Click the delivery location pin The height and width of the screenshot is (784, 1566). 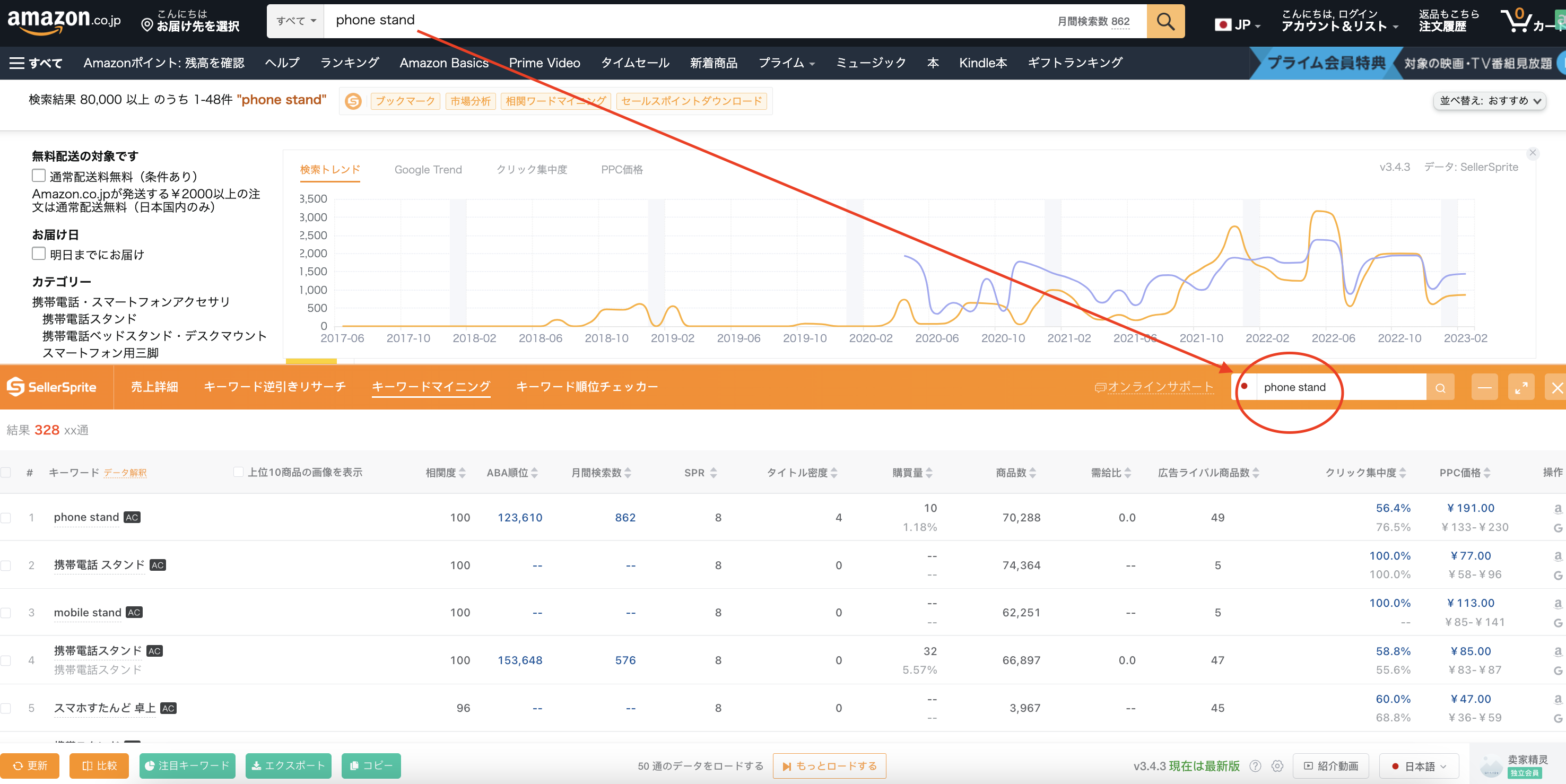point(146,25)
